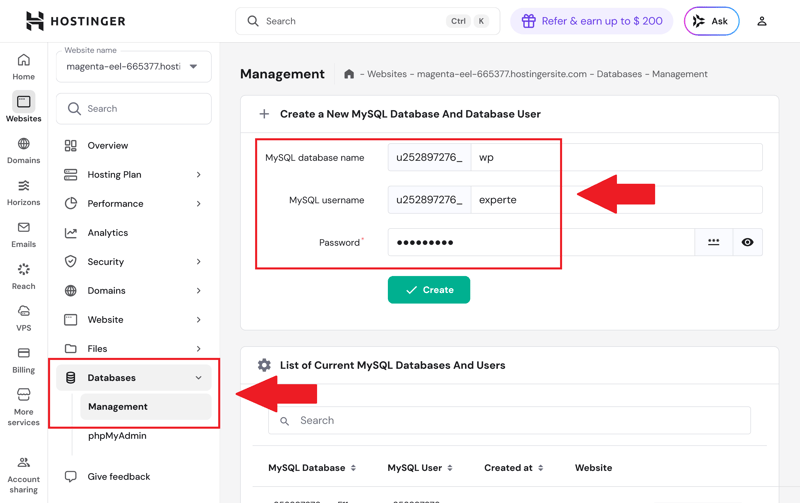Open the Domains globe icon in left rail
Image resolution: width=800 pixels, height=503 pixels.
(x=23, y=145)
